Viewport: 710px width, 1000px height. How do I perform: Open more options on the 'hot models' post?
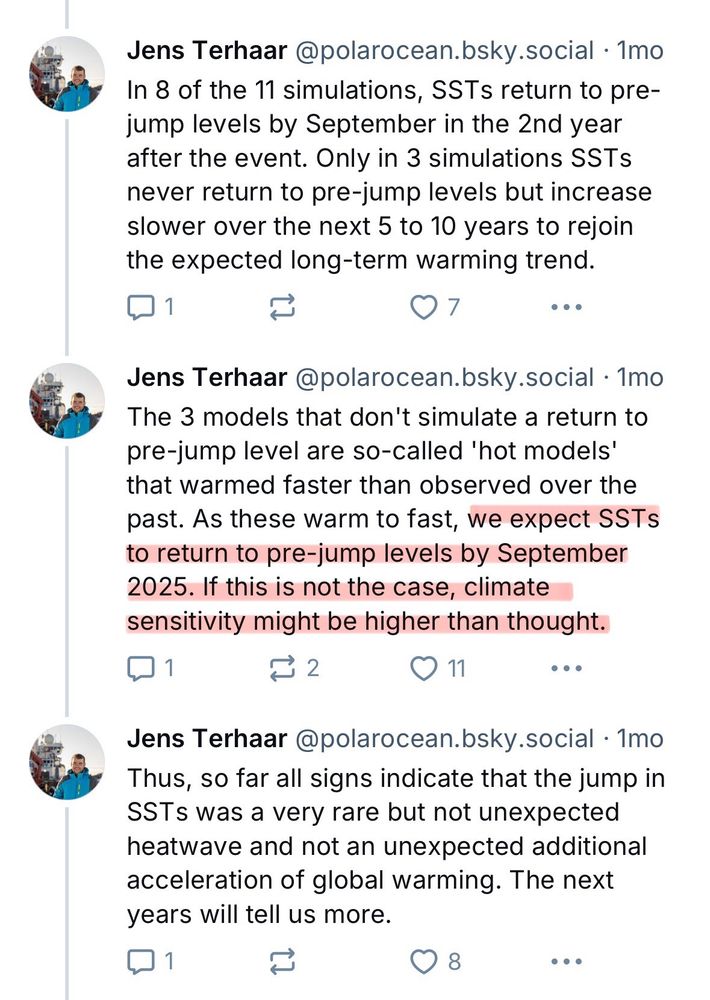tap(566, 668)
